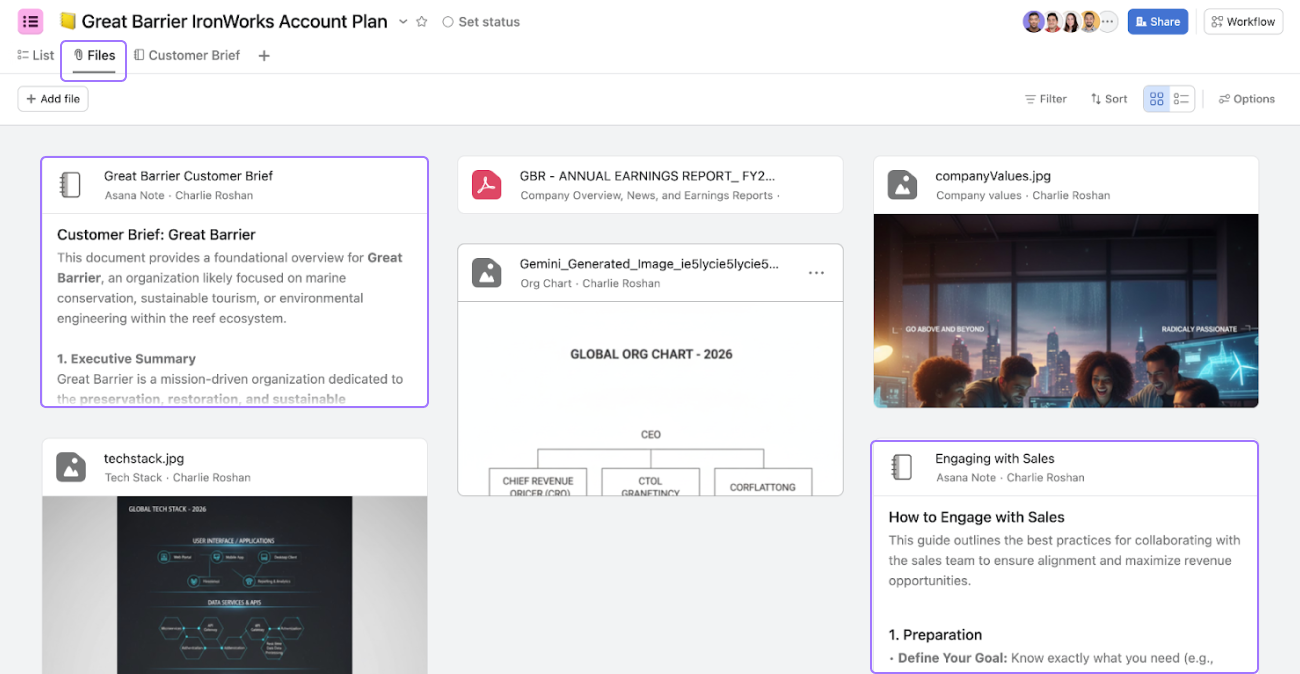Click the note icon on Engaging with Sales
The width and height of the screenshot is (1300, 674).
tap(902, 467)
